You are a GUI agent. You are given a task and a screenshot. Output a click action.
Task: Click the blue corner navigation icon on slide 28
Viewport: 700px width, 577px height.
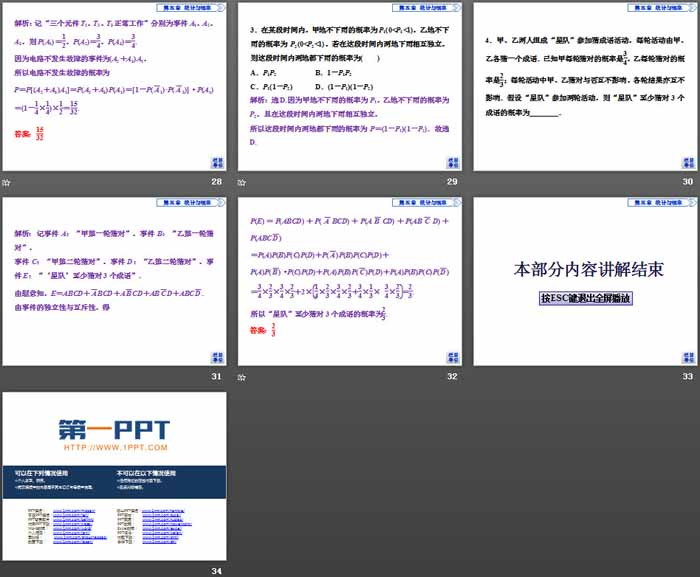pos(217,163)
